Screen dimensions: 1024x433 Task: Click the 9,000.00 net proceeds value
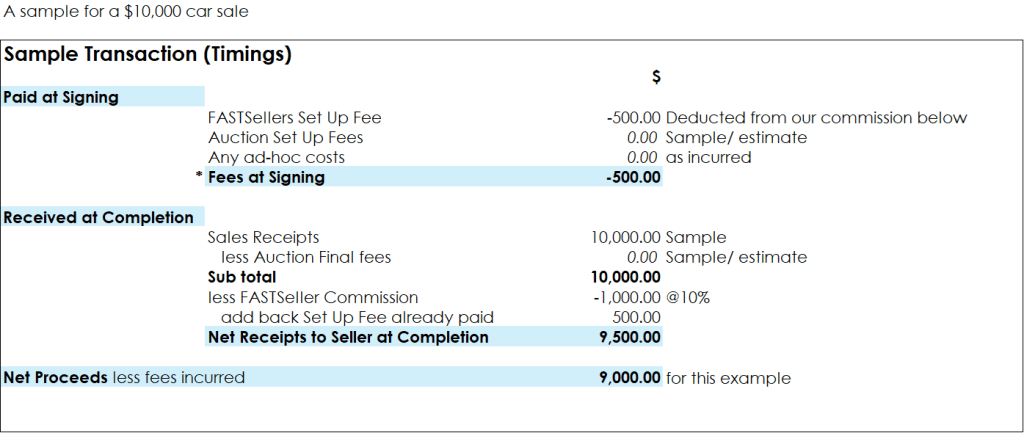[x=630, y=377]
